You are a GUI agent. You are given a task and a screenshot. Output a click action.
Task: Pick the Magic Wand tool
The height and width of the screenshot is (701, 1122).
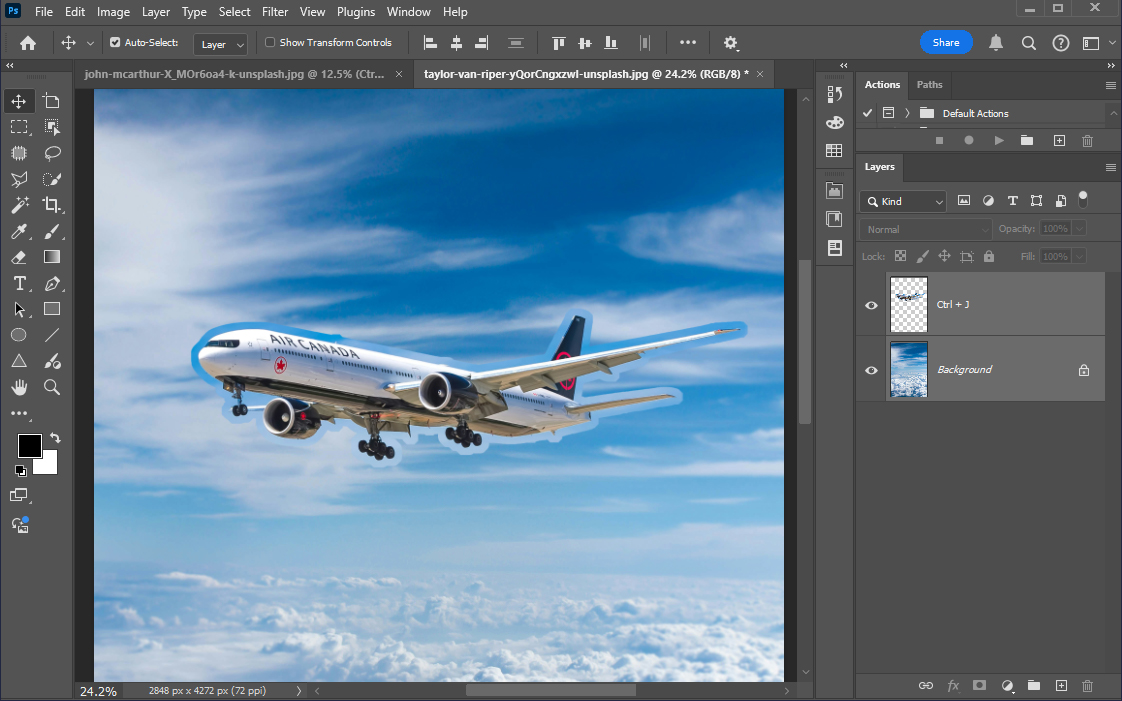tap(19, 205)
